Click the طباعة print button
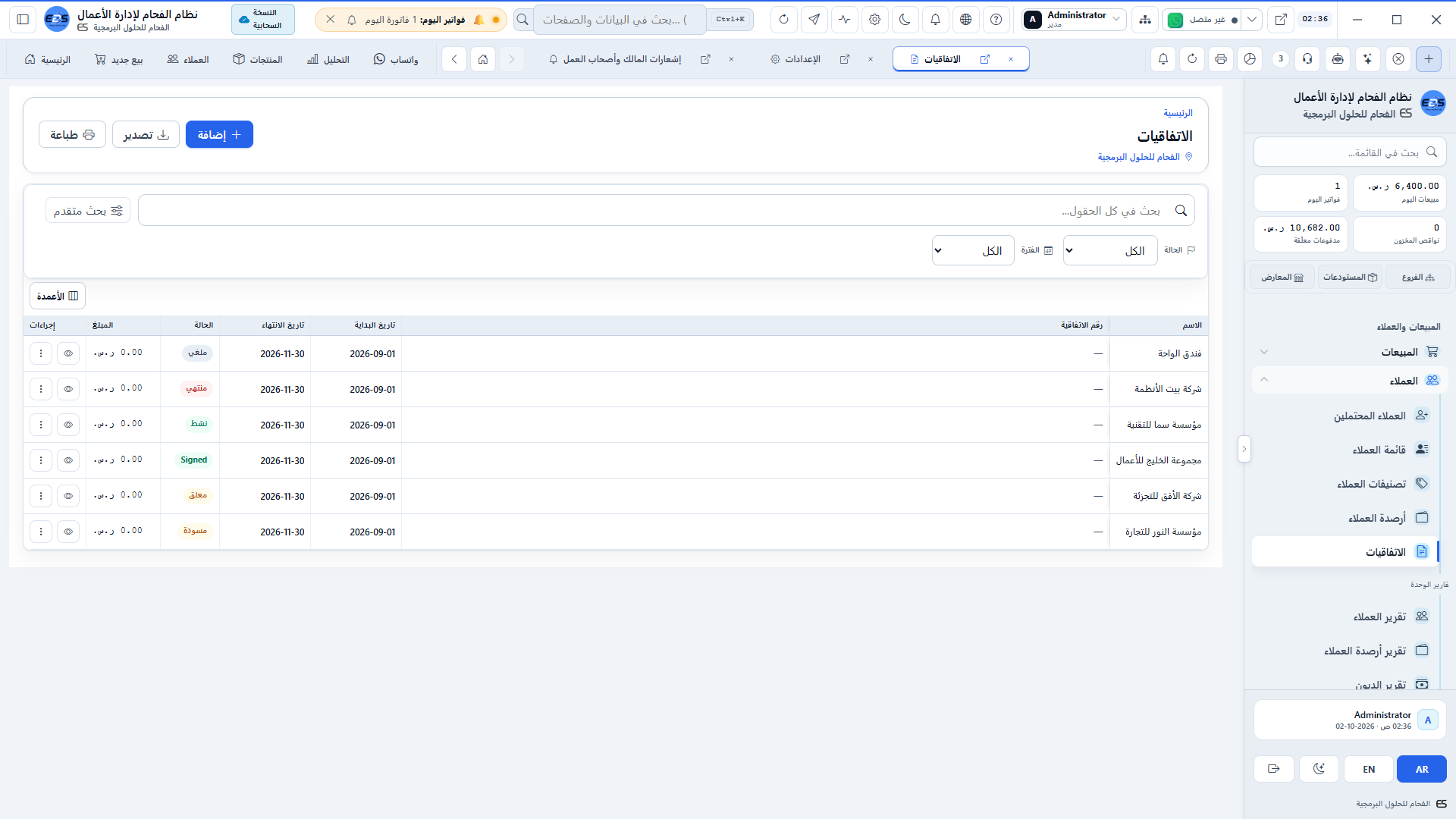 (x=72, y=134)
